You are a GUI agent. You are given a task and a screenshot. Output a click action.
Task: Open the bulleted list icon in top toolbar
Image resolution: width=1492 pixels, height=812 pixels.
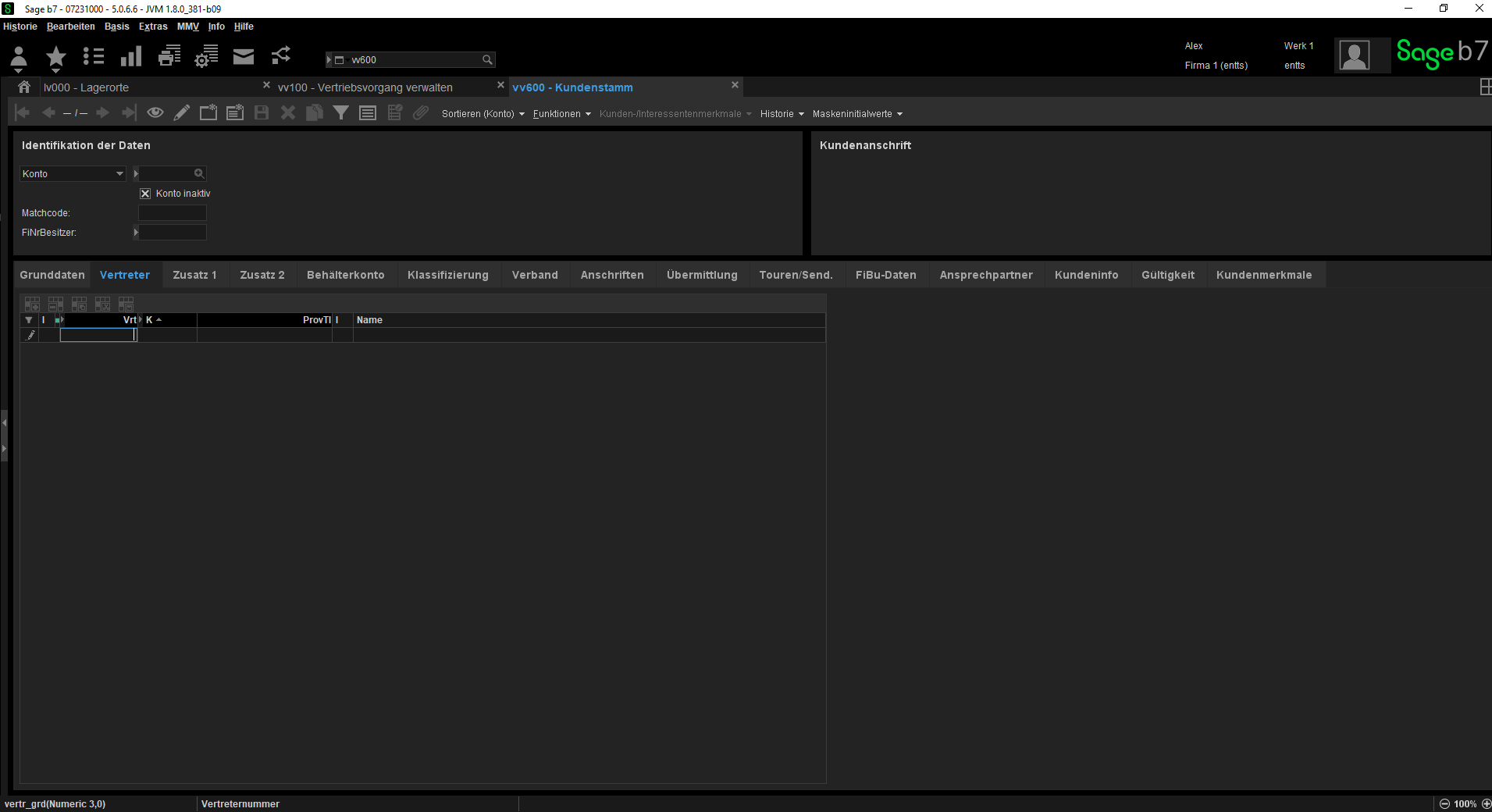(x=94, y=56)
